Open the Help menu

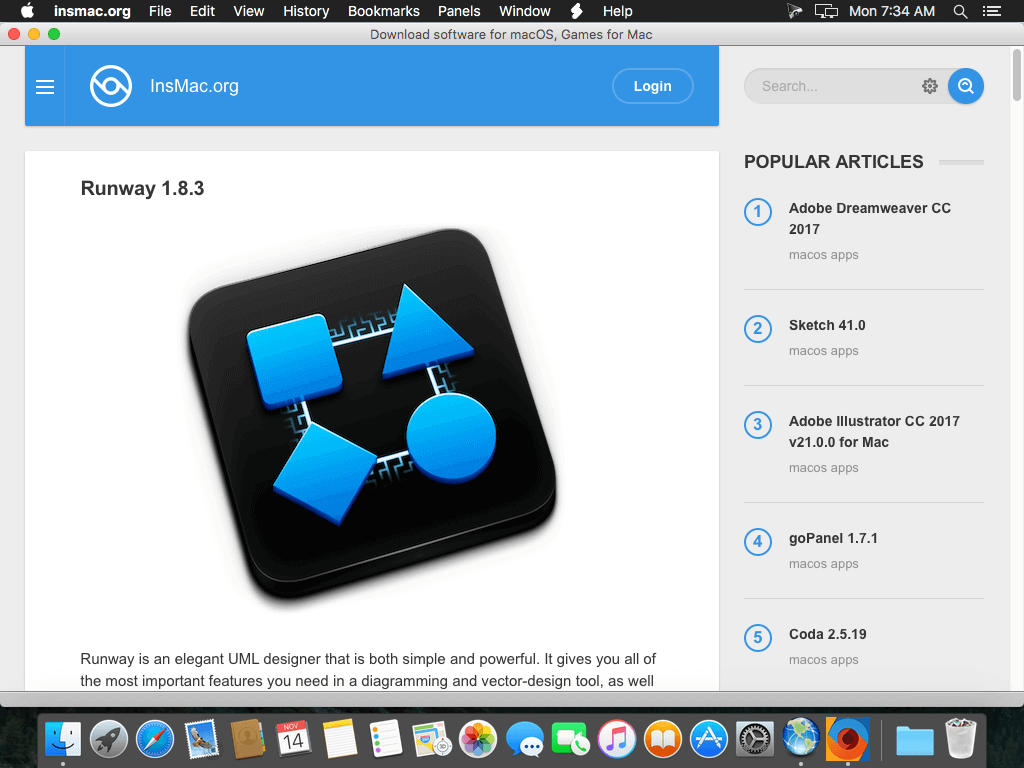tap(617, 11)
